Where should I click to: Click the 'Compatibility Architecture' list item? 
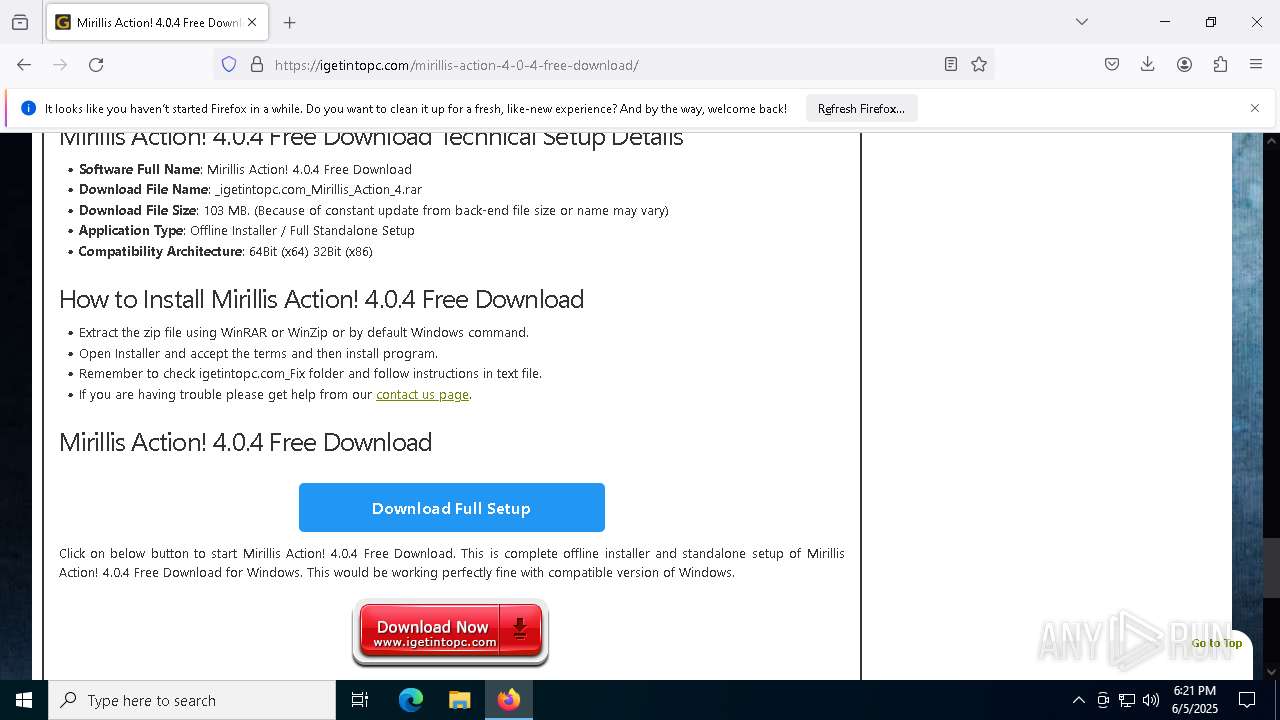[x=225, y=251]
